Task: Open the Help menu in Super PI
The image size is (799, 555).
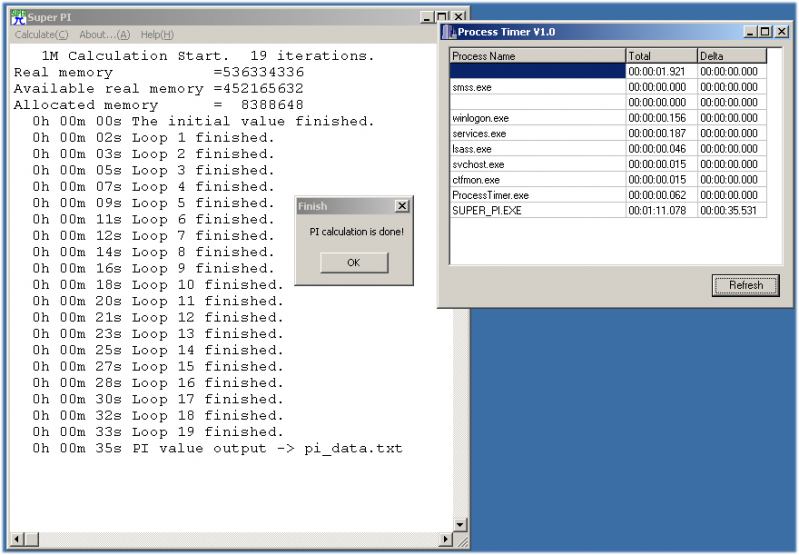Action: (x=157, y=35)
